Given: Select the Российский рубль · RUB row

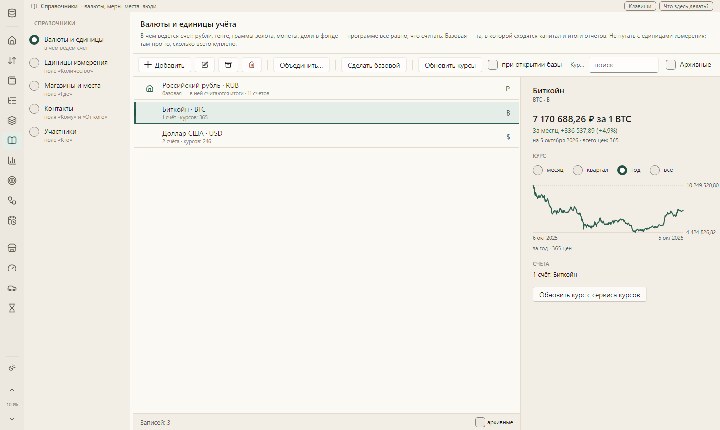Looking at the screenshot, I should [326, 89].
